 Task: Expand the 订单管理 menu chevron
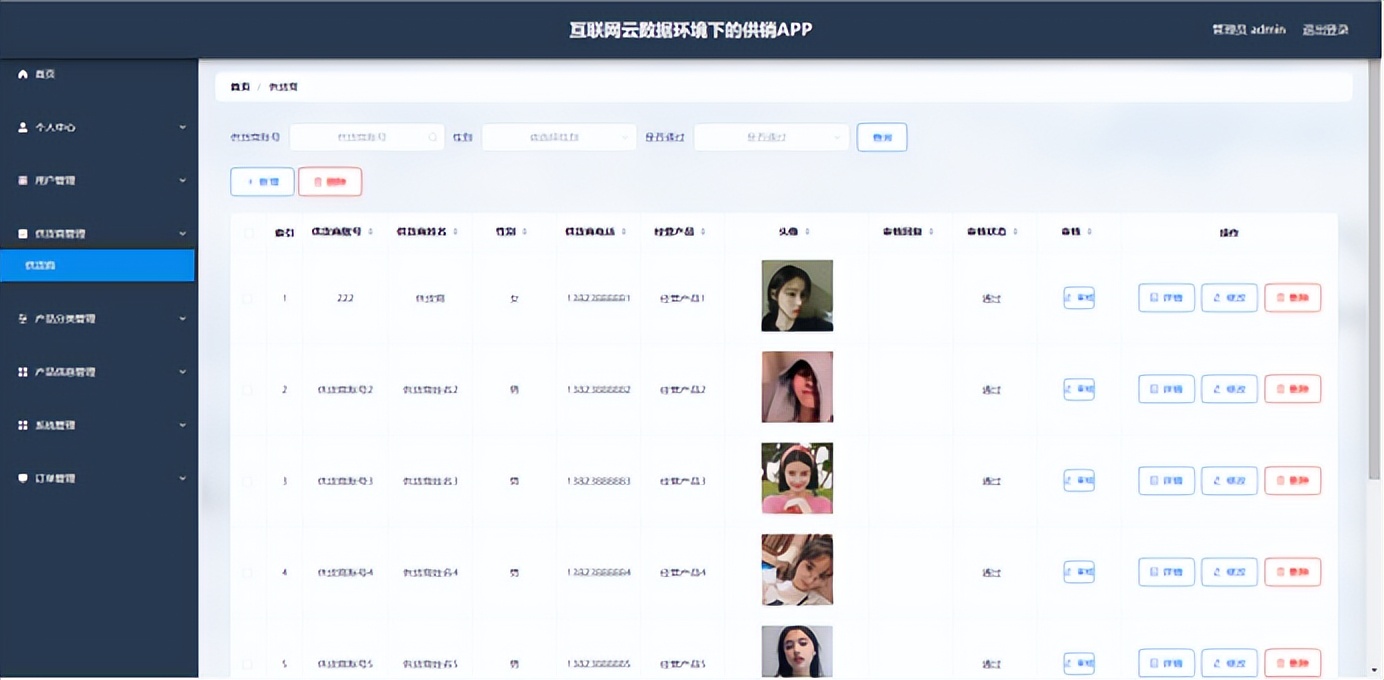[x=182, y=478]
